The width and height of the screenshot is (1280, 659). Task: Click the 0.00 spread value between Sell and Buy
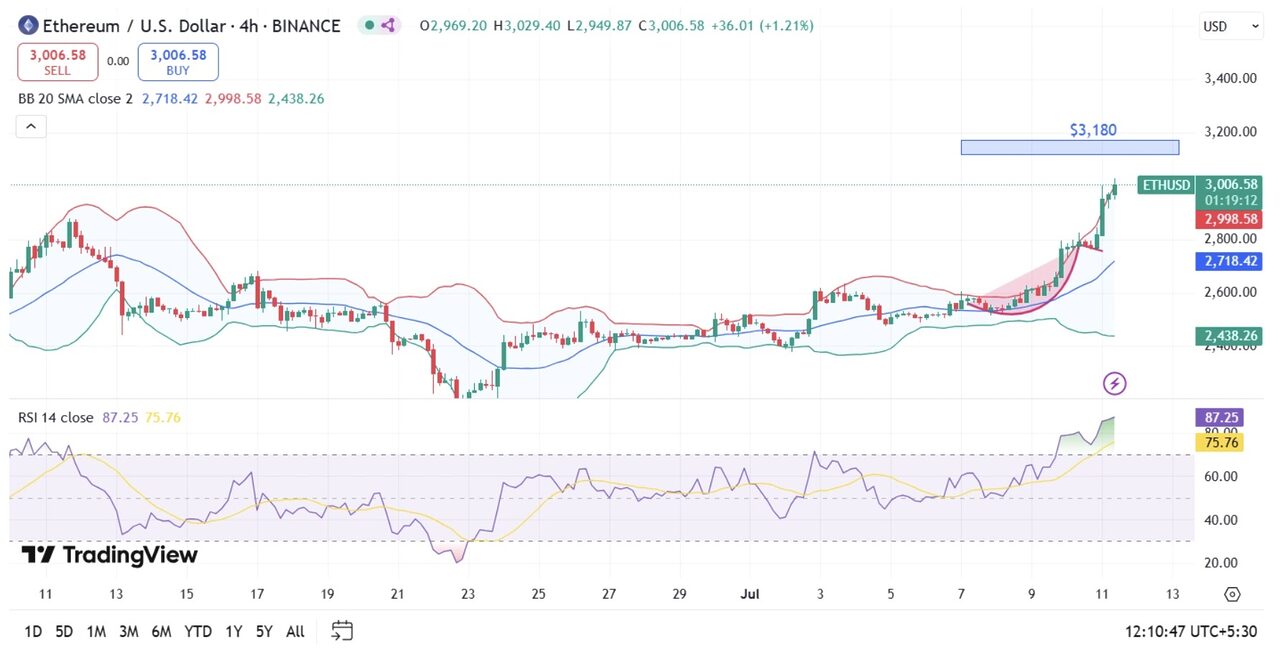click(118, 61)
